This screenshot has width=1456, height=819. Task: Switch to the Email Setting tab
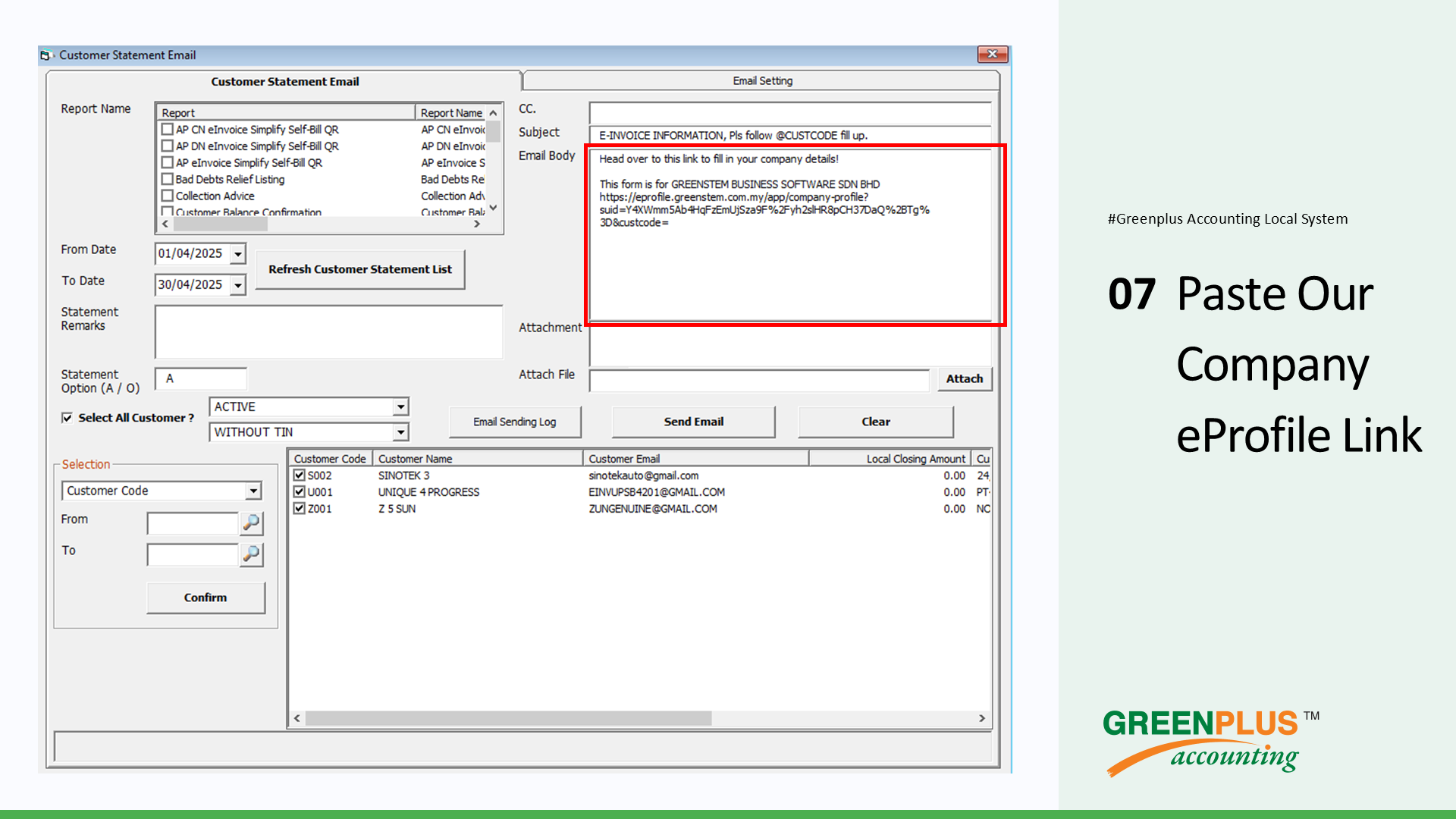pos(762,81)
